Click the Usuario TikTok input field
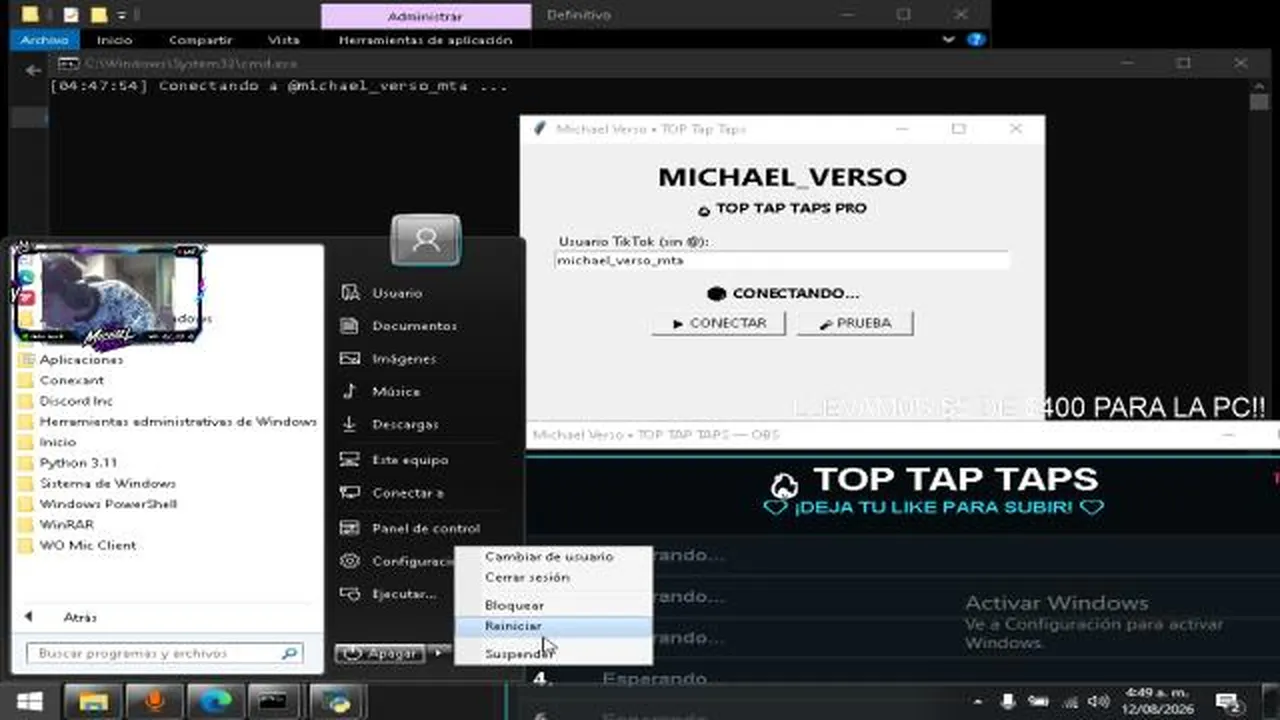Screen dimensions: 1280x720 782,260
